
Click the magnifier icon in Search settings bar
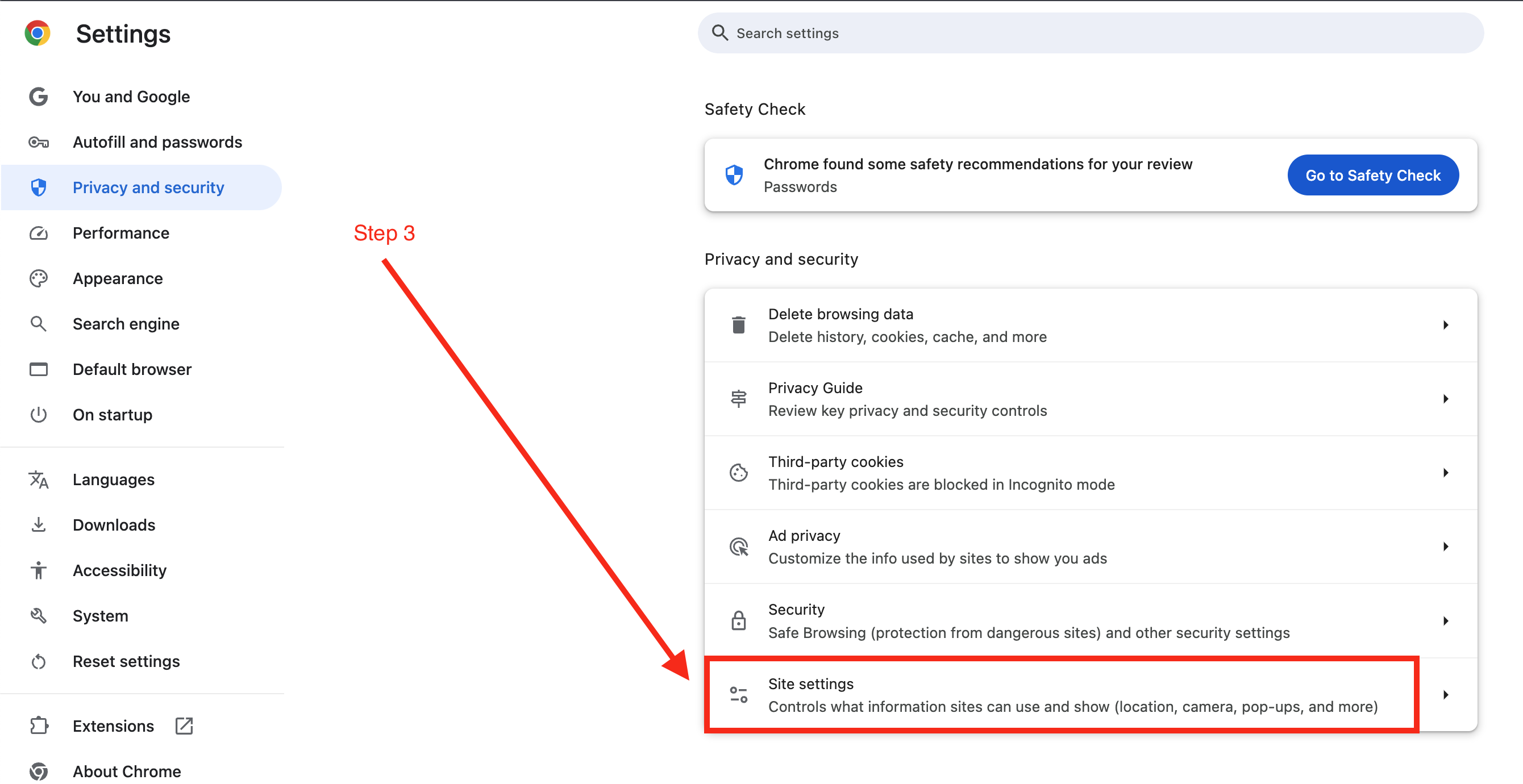coord(719,32)
